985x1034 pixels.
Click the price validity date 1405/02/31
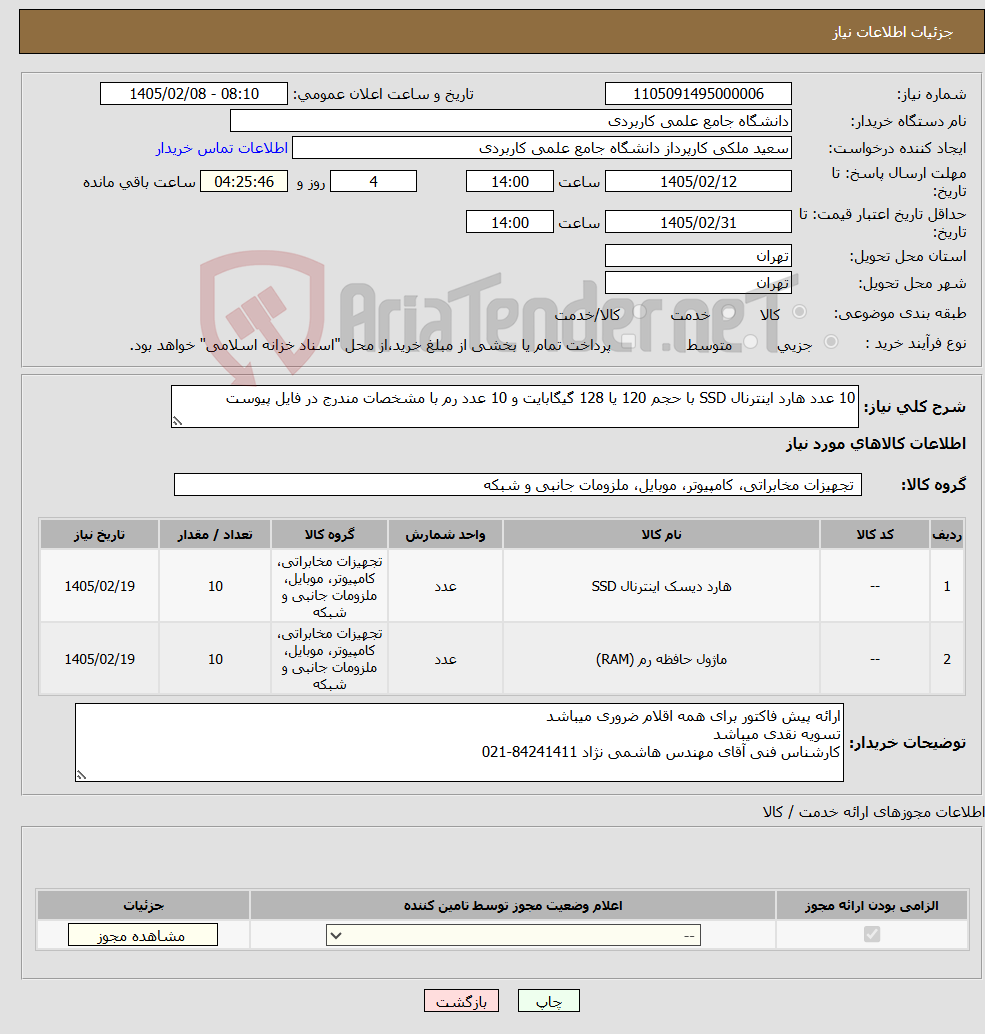[698, 222]
